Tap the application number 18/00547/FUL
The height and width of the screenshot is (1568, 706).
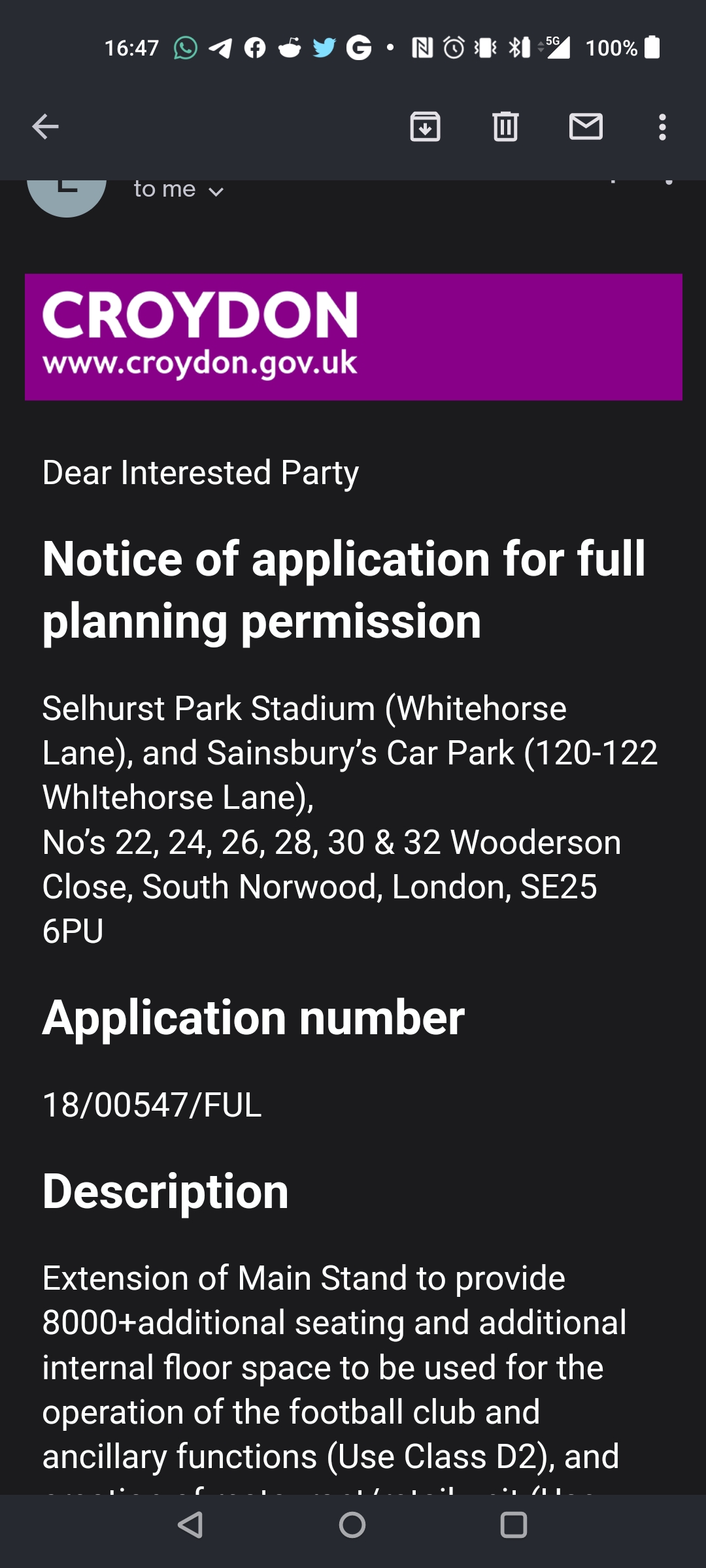pyautogui.click(x=152, y=1105)
